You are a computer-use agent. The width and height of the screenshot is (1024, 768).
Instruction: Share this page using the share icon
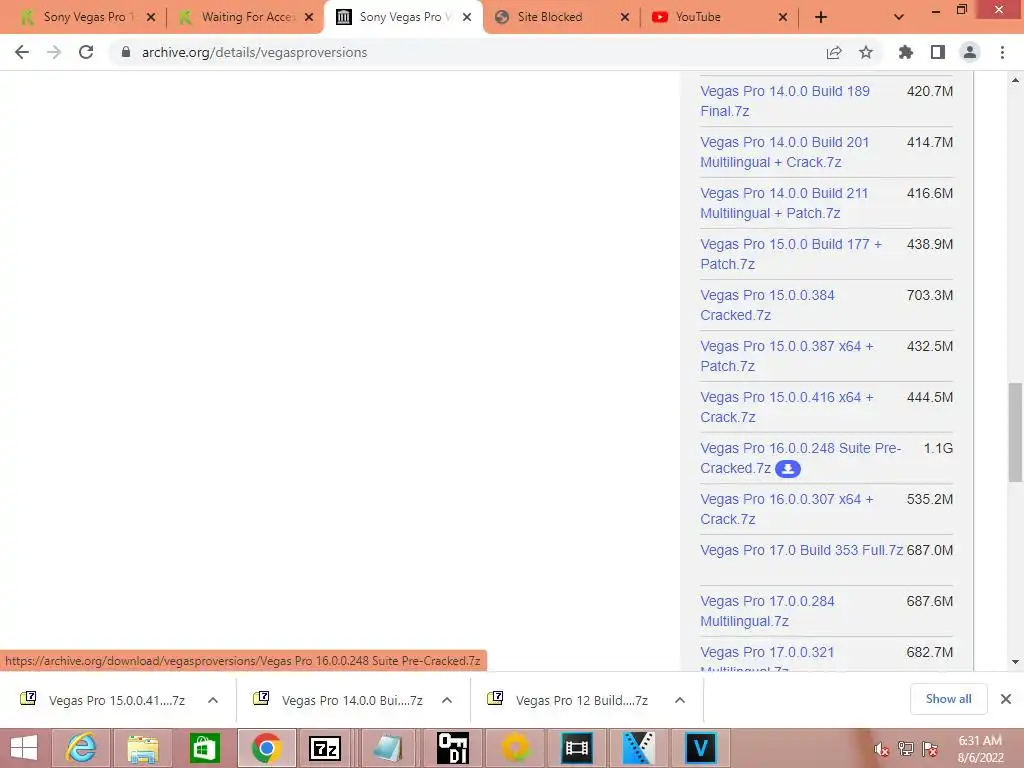coord(834,52)
